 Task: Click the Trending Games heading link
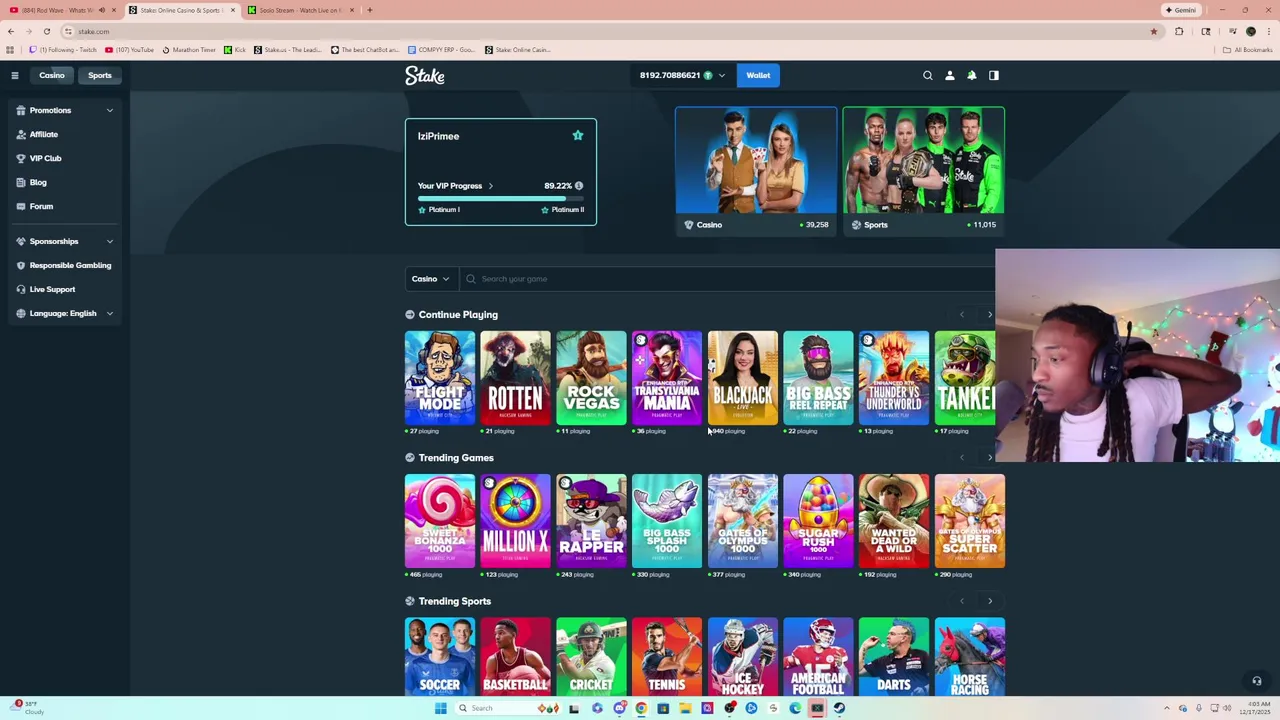coord(456,458)
